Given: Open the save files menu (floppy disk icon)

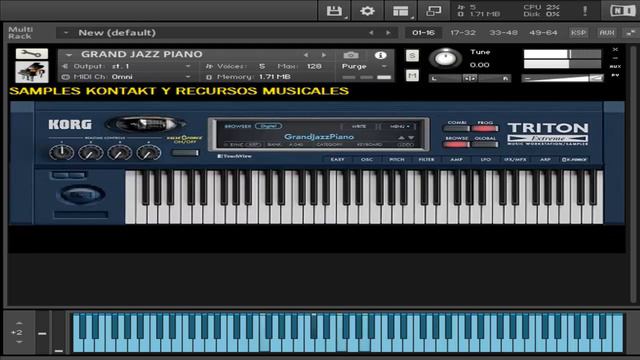Looking at the screenshot, I should [334, 11].
